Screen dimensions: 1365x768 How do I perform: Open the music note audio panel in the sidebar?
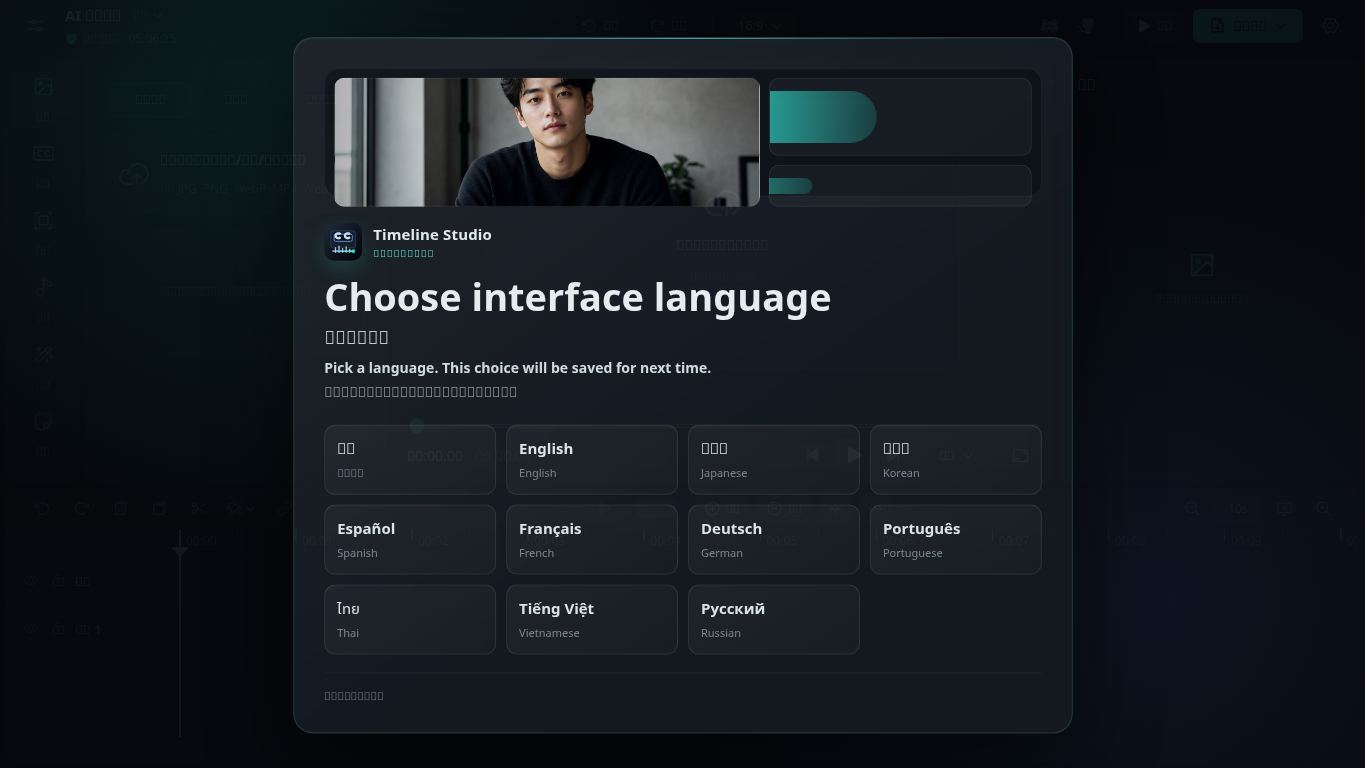(43, 288)
